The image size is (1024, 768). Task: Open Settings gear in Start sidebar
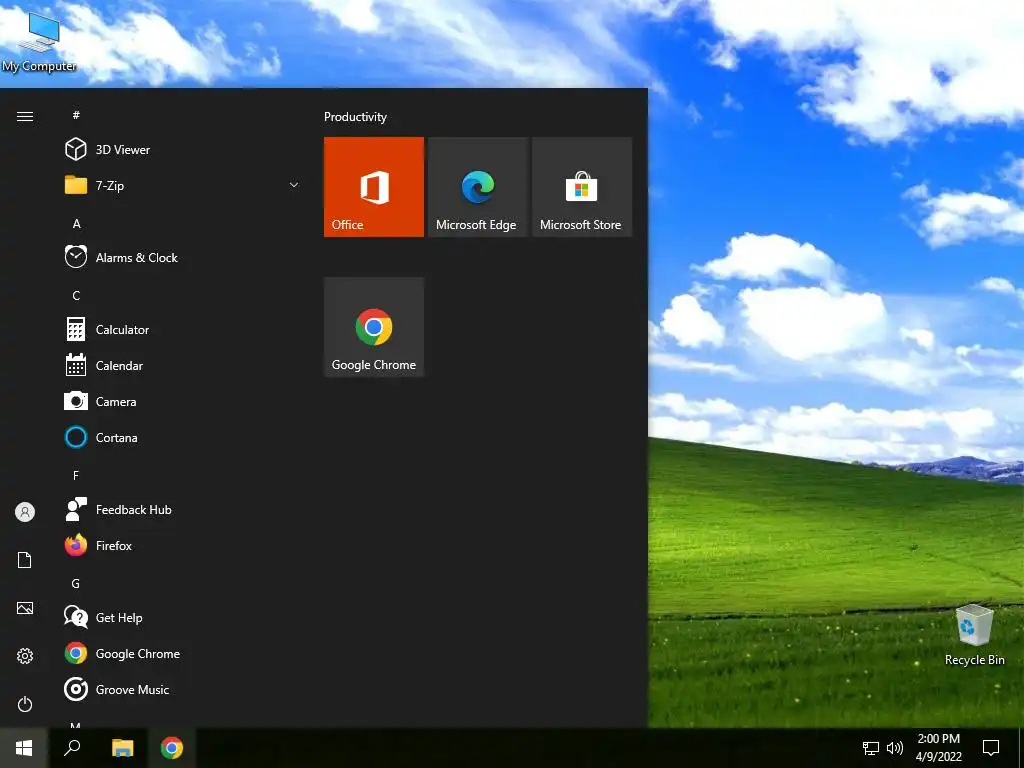click(25, 656)
